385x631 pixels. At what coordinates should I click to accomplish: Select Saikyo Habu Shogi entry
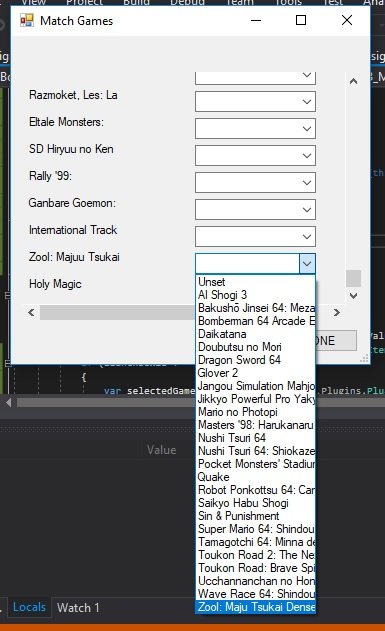click(x=255, y=503)
